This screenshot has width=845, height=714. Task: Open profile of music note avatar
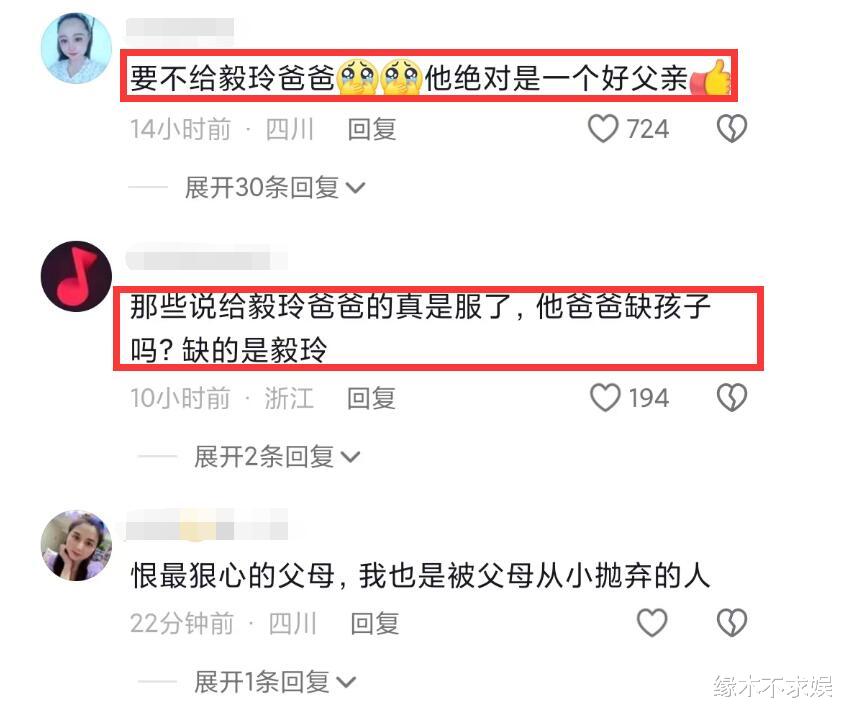tap(76, 276)
